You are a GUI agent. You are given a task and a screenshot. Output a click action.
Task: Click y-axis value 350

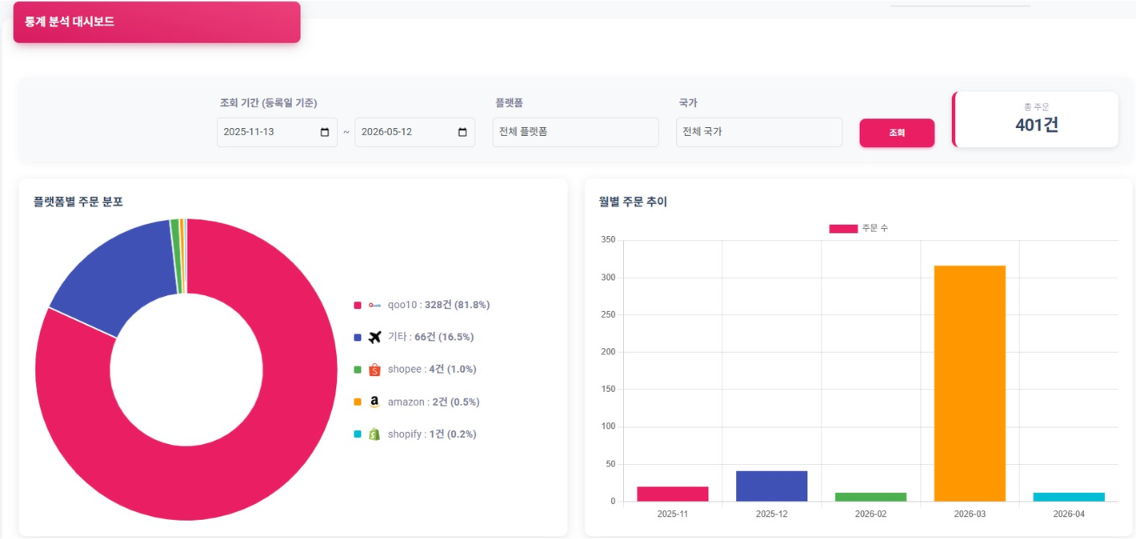[x=608, y=239]
